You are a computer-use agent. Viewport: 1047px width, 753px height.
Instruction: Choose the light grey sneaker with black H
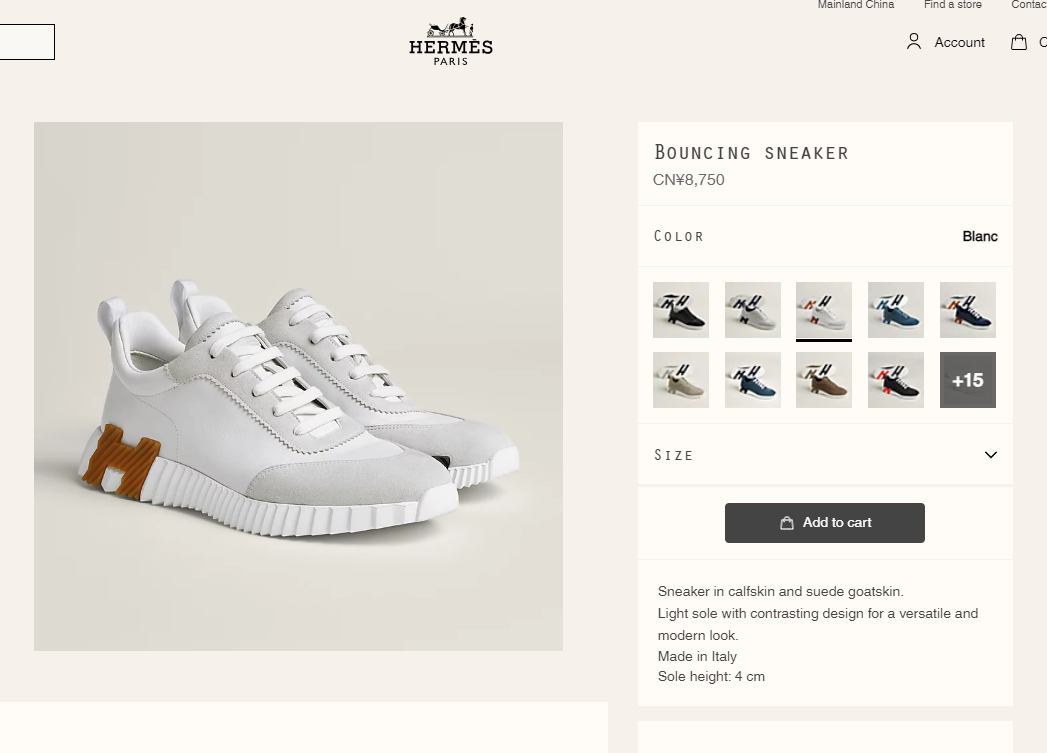click(753, 310)
